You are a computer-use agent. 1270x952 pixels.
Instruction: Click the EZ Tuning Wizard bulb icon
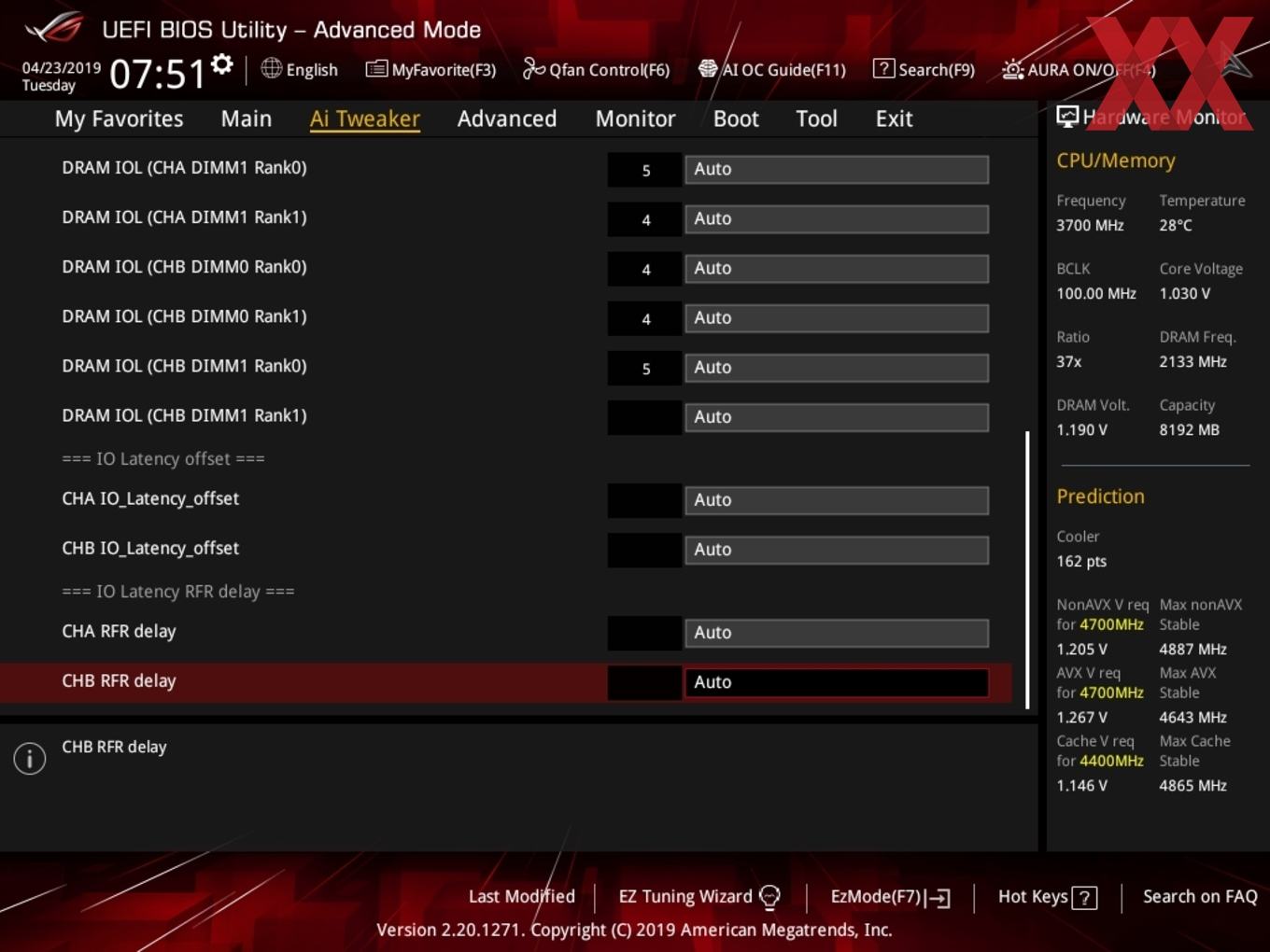(769, 897)
